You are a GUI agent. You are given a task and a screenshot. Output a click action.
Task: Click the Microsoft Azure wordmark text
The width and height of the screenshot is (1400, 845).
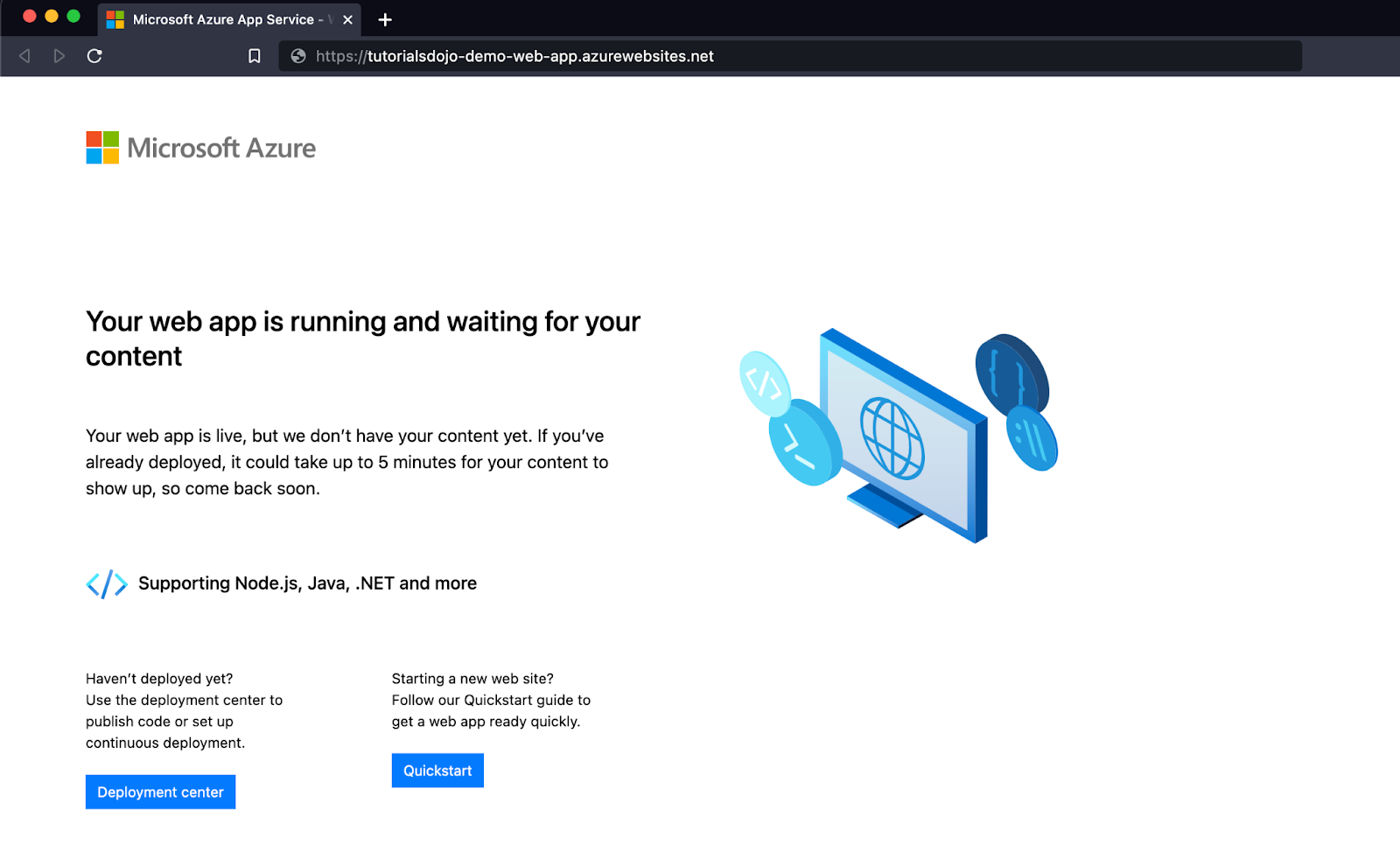[221, 148]
